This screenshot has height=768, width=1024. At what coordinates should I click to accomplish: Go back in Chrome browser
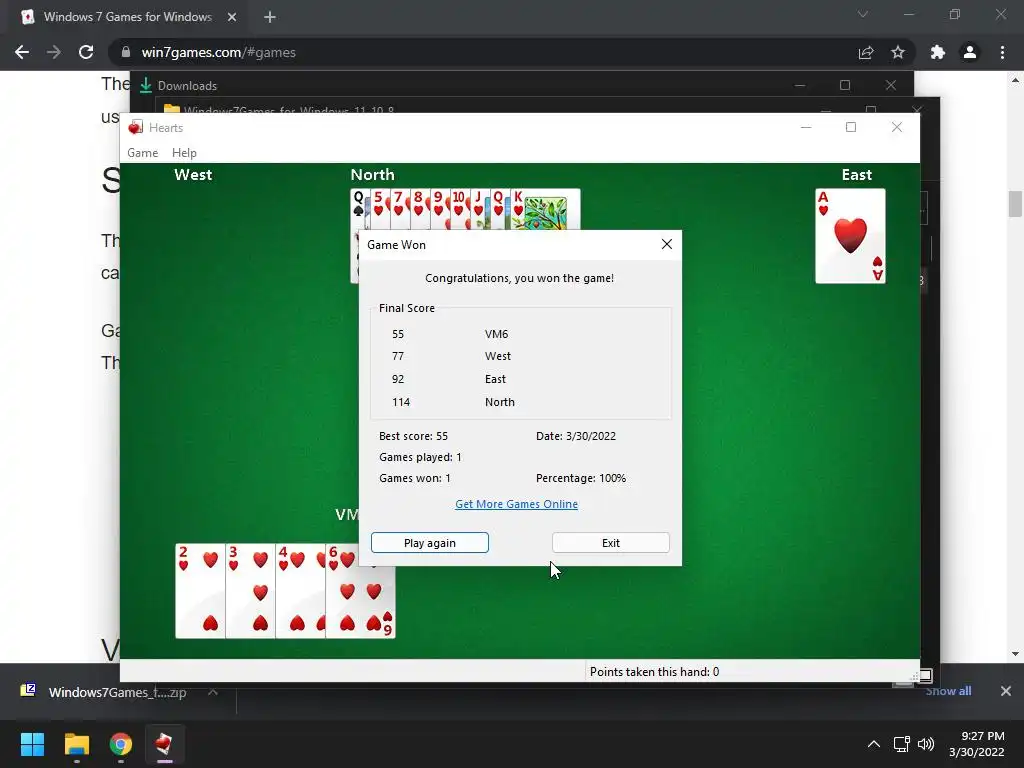click(22, 52)
